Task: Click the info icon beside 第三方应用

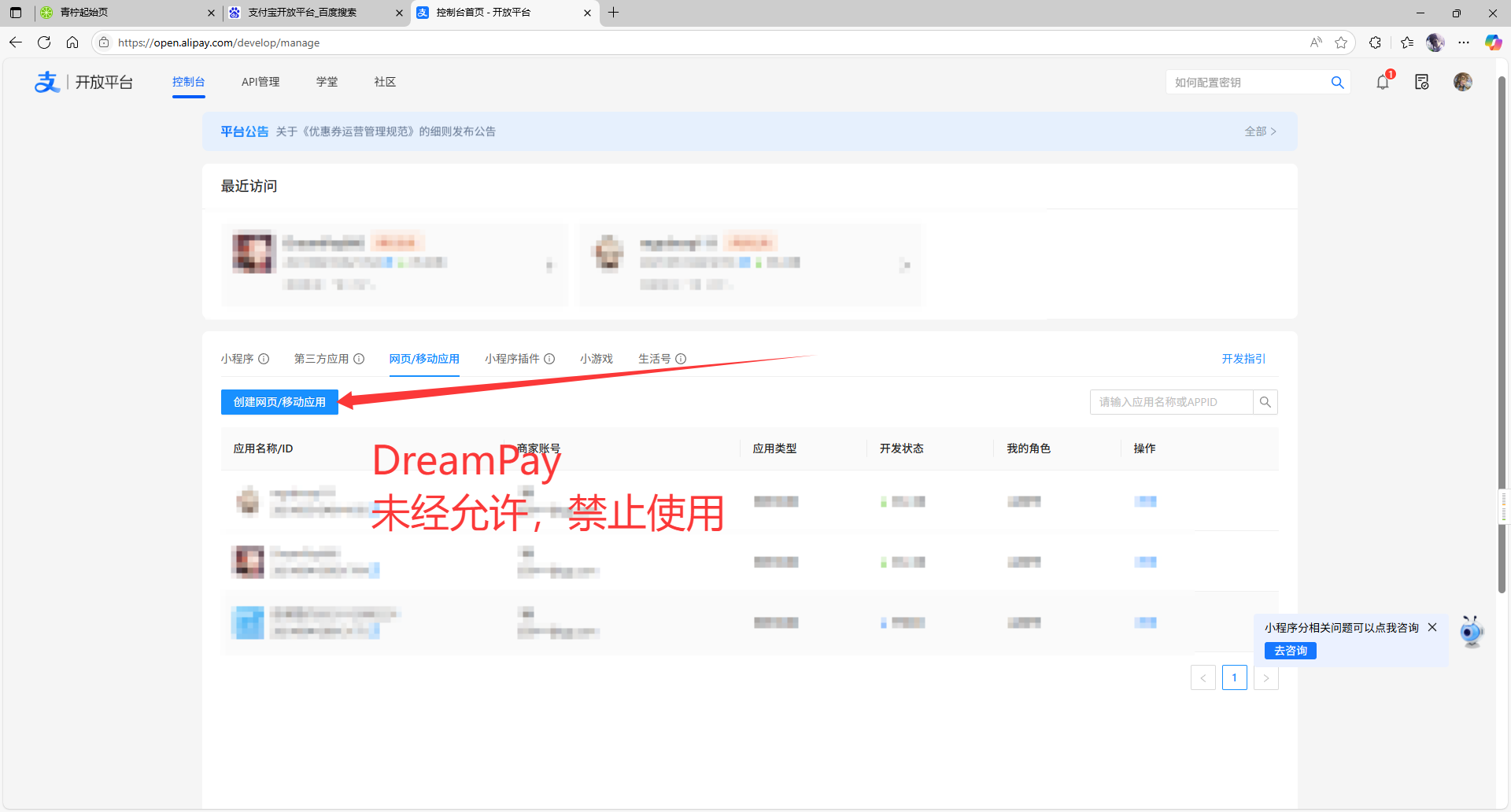Action: pos(359,359)
